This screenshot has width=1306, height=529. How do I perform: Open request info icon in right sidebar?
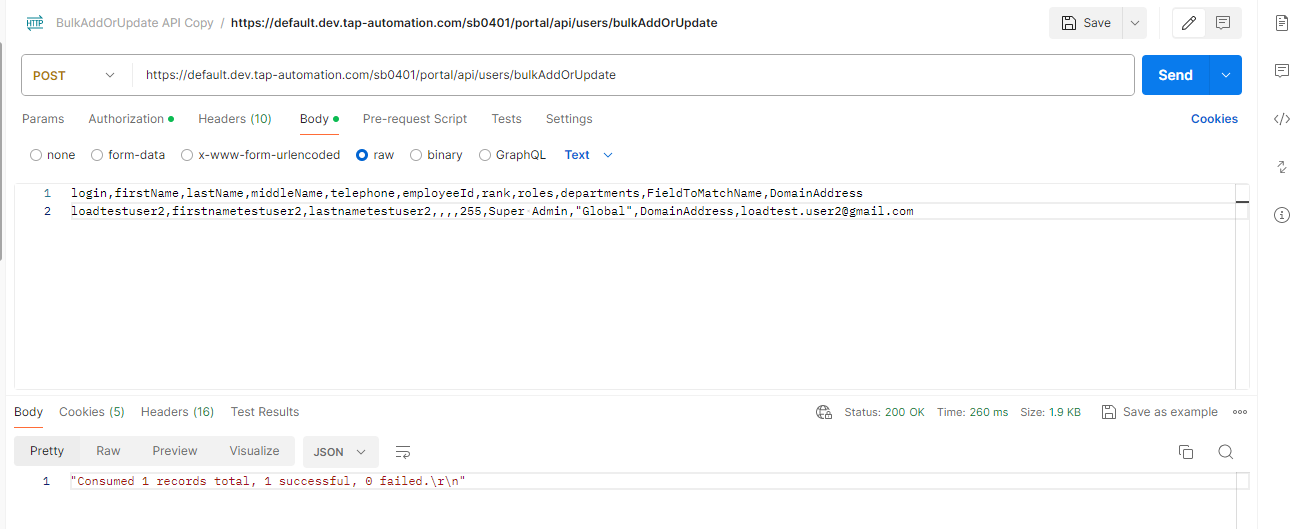coord(1281,215)
